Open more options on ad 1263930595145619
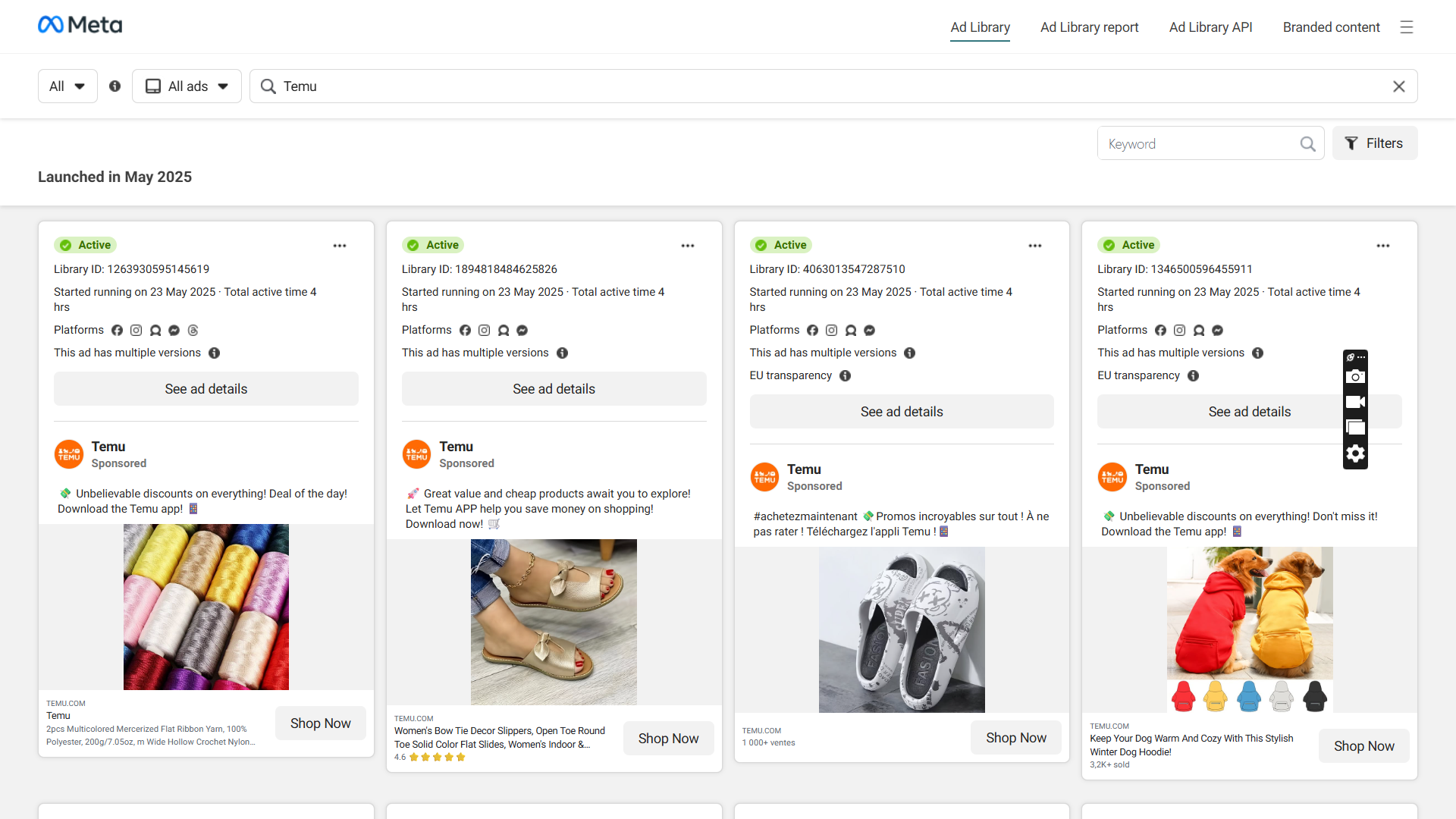 coord(340,246)
